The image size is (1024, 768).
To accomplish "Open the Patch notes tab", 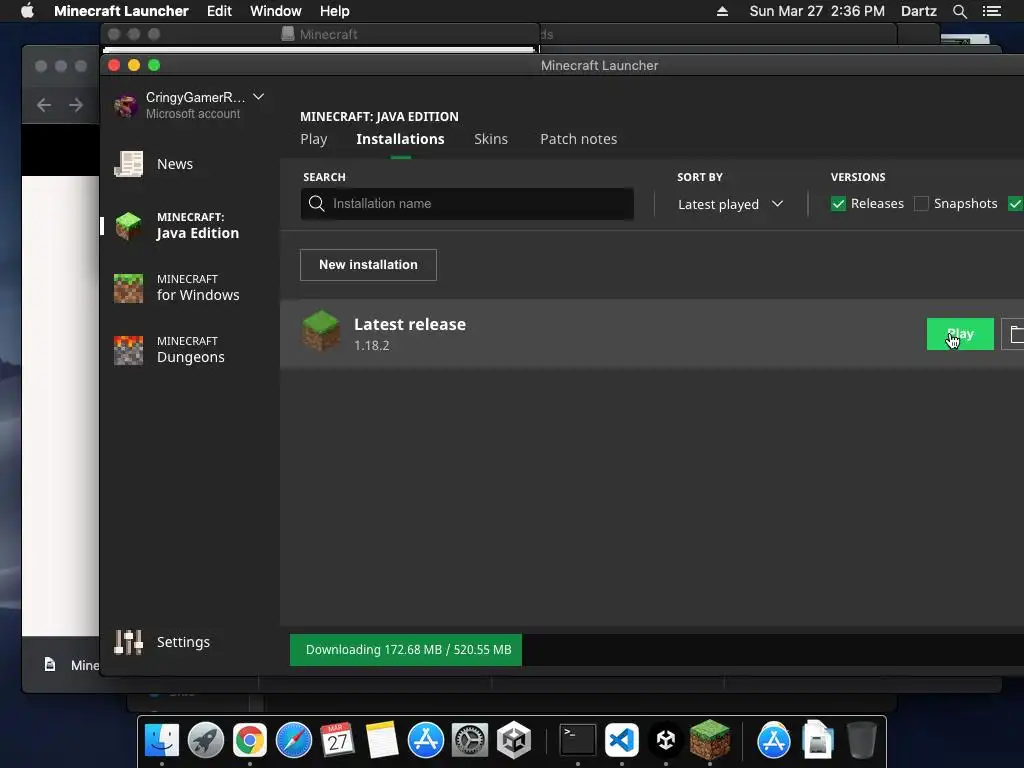I will pos(579,139).
